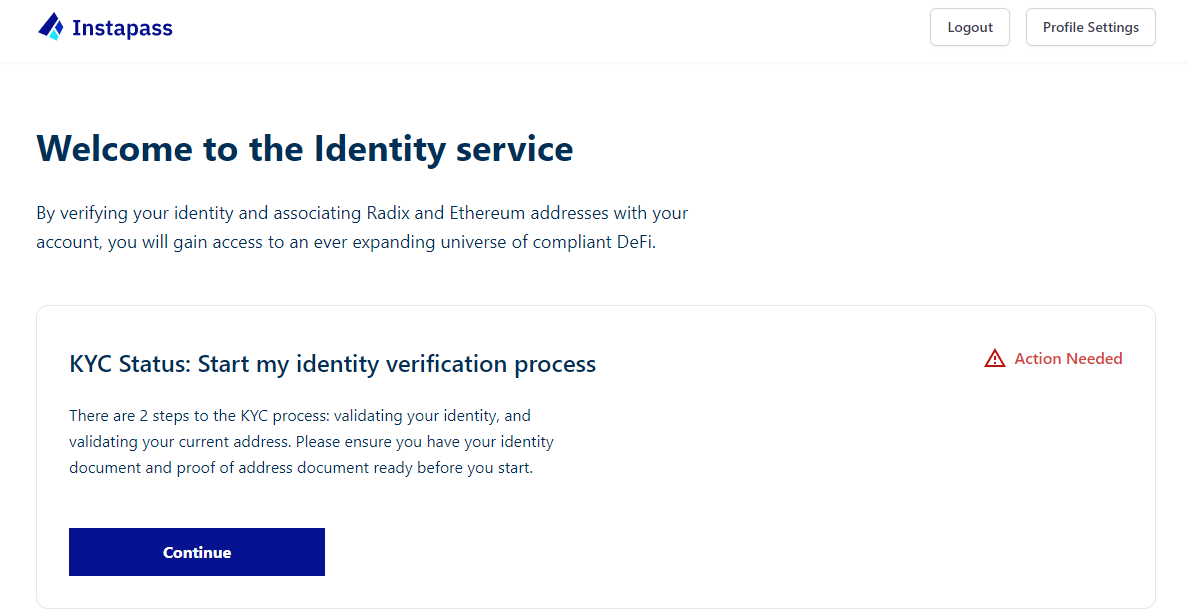Click the word Radix in the intro paragraph

[388, 213]
